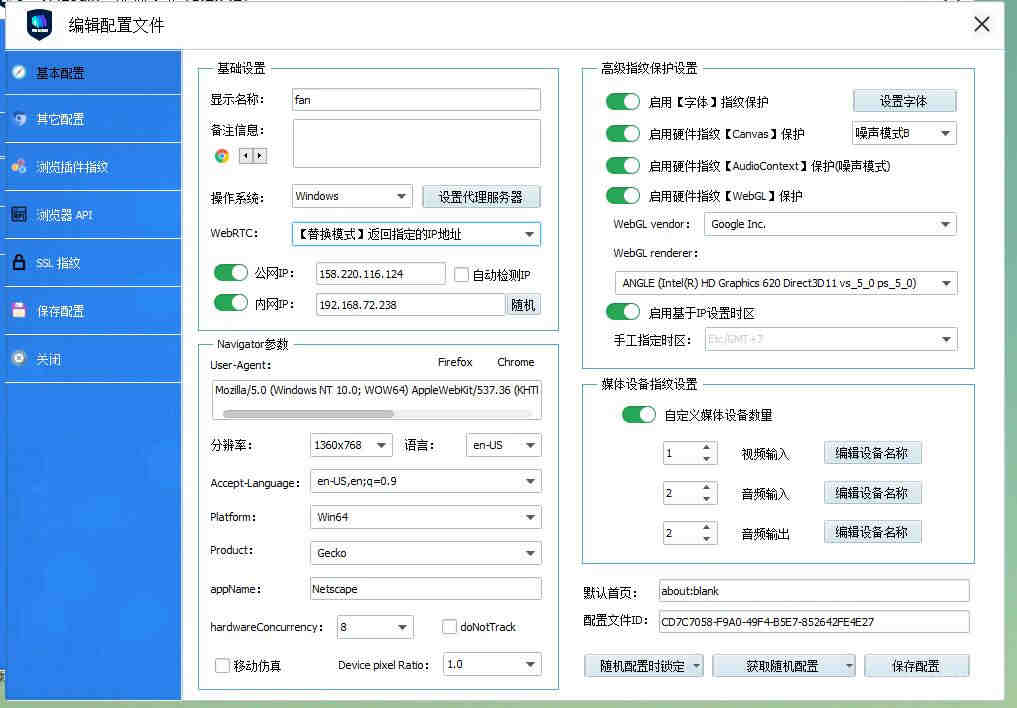This screenshot has height=708, width=1017.
Task: Open the 浏览插件指纹 tab
Action: tap(93, 167)
